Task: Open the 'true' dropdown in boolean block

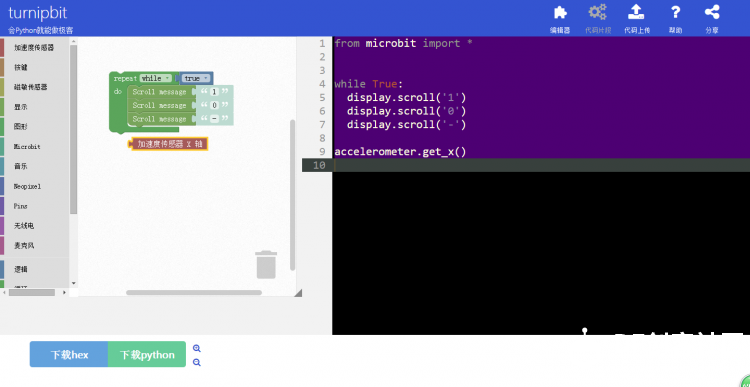Action: [x=196, y=78]
